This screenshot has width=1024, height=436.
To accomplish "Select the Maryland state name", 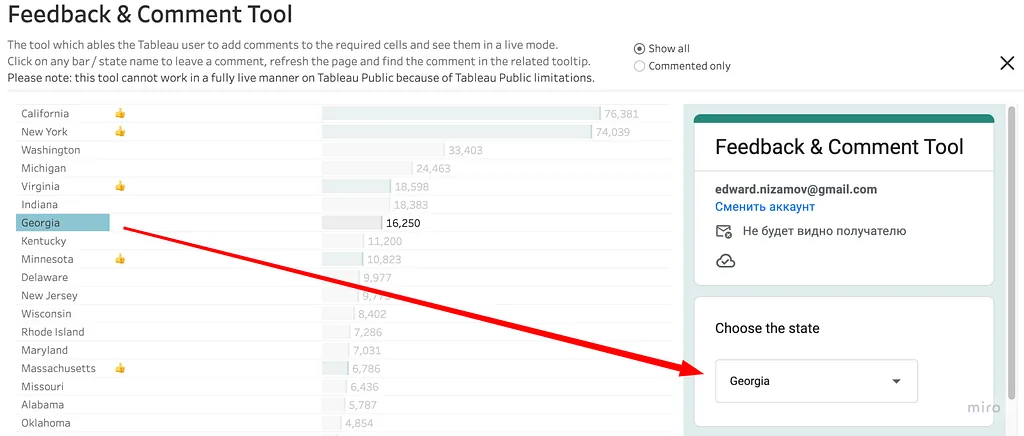I will 44,350.
